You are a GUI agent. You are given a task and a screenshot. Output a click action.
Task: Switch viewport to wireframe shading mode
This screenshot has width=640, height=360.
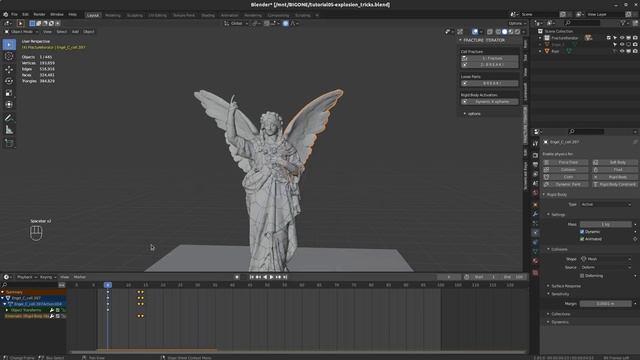coord(498,31)
